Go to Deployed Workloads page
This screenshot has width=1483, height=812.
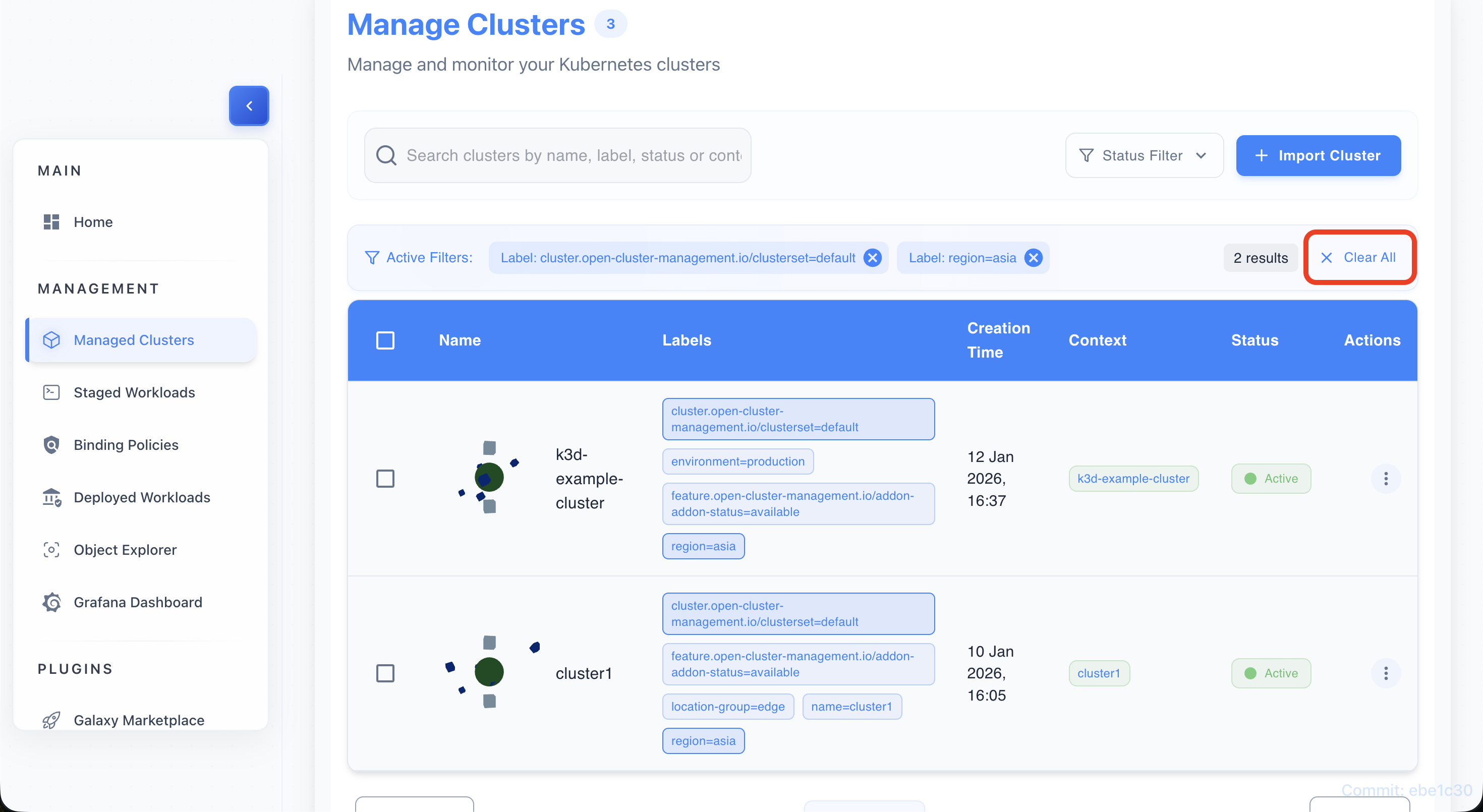pos(142,497)
